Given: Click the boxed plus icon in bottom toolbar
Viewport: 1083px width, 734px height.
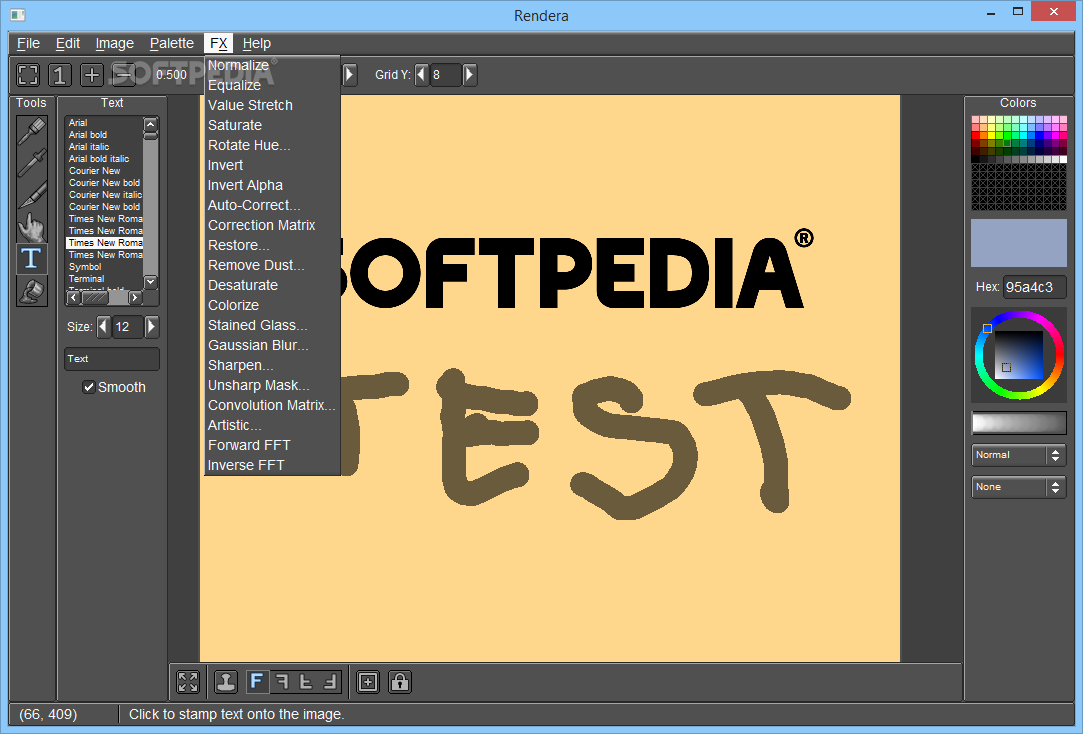Looking at the screenshot, I should (368, 682).
